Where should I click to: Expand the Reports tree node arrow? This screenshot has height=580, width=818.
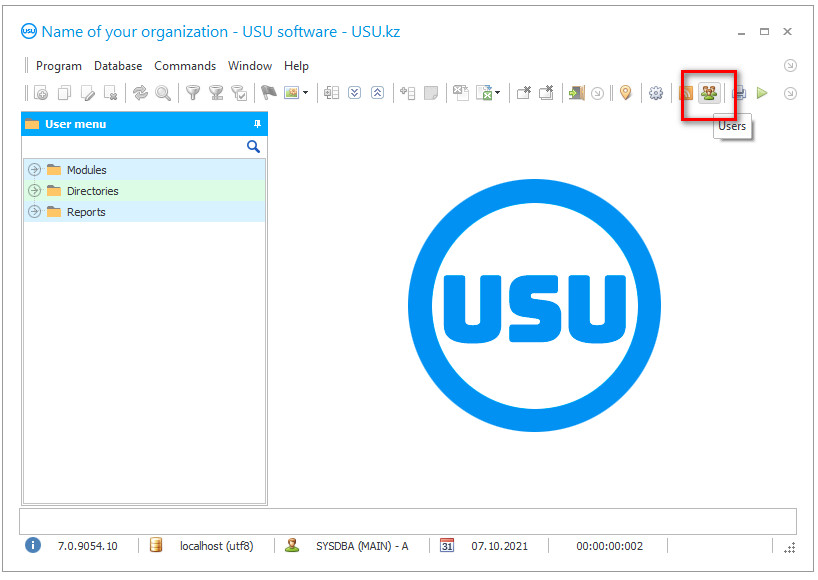tap(34, 211)
